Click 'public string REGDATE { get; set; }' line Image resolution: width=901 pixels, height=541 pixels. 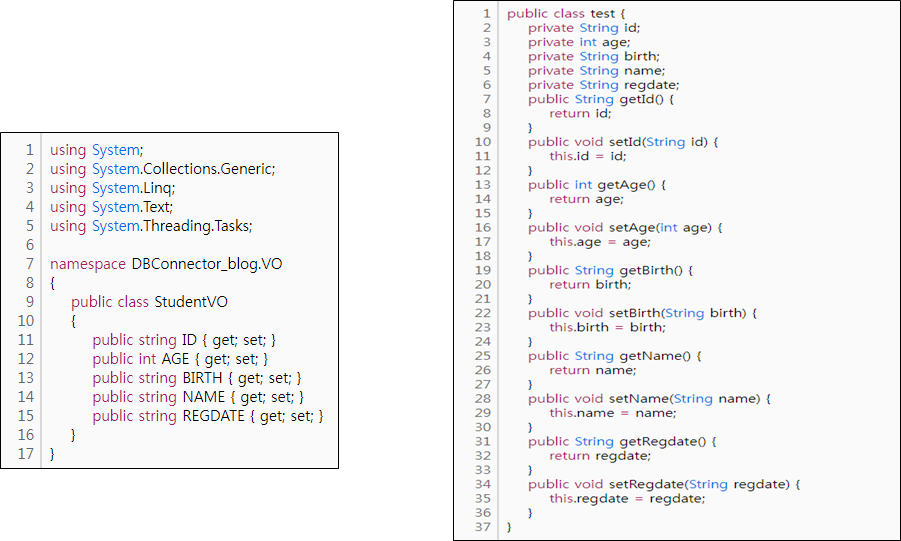point(208,416)
